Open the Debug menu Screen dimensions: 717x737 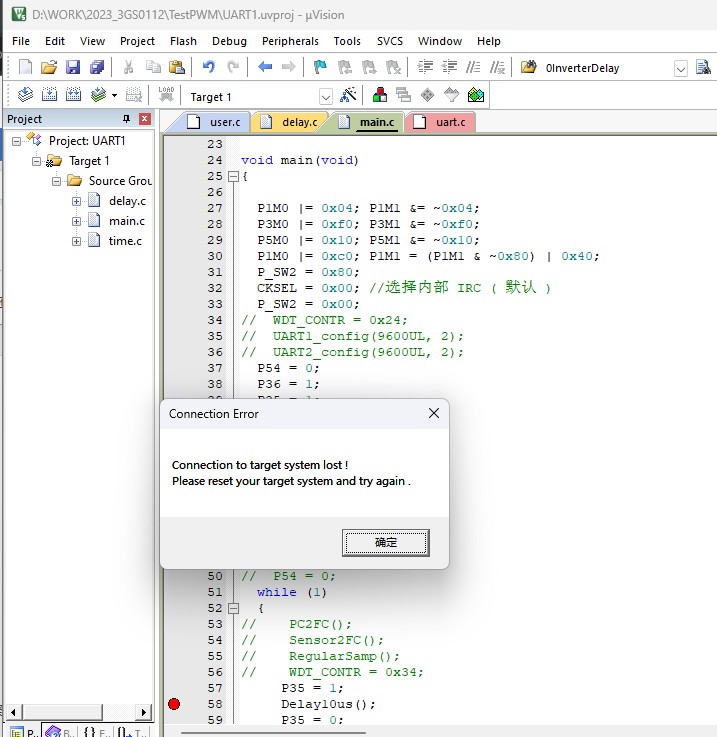229,41
